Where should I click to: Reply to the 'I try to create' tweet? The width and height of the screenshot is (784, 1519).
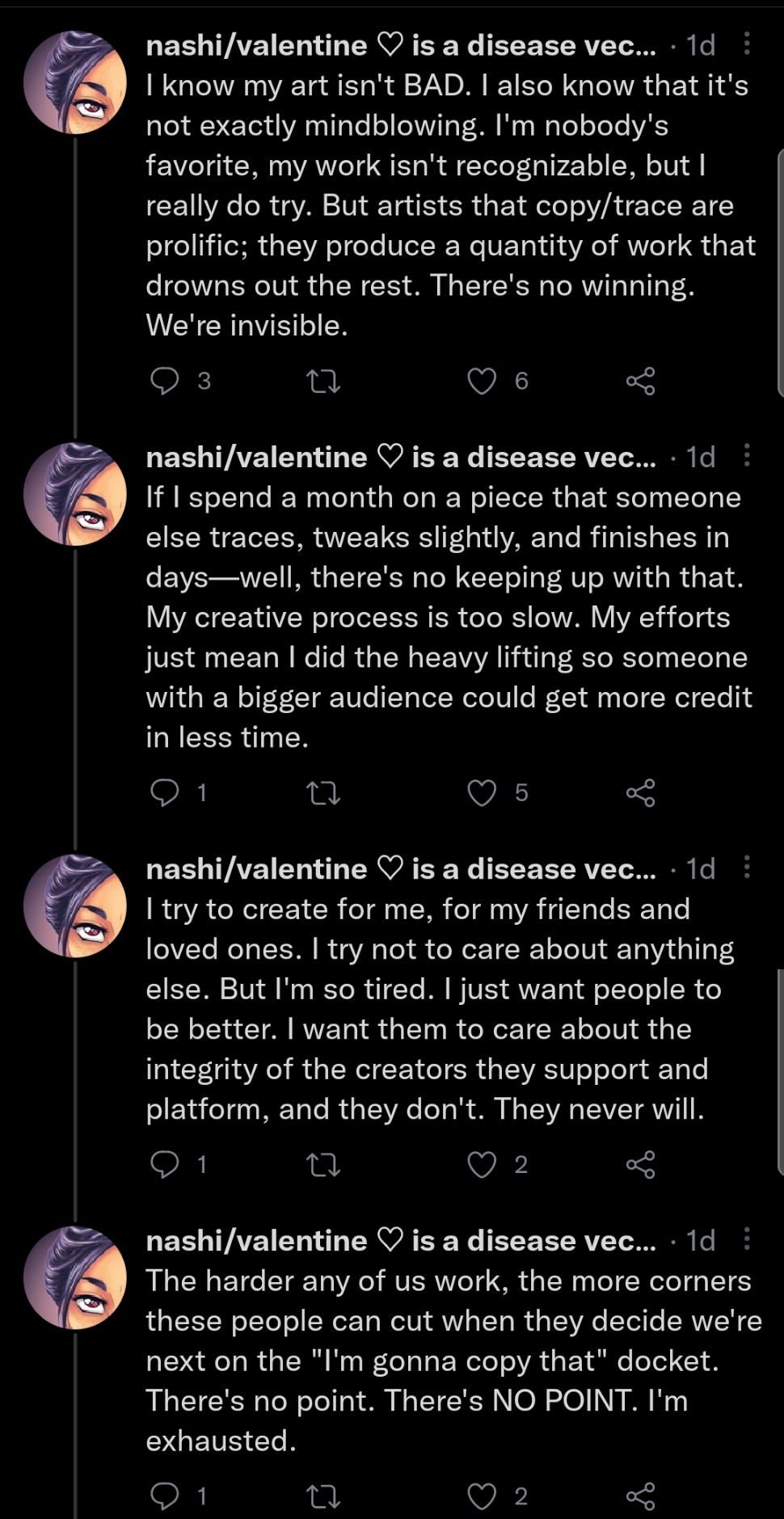165,1164
